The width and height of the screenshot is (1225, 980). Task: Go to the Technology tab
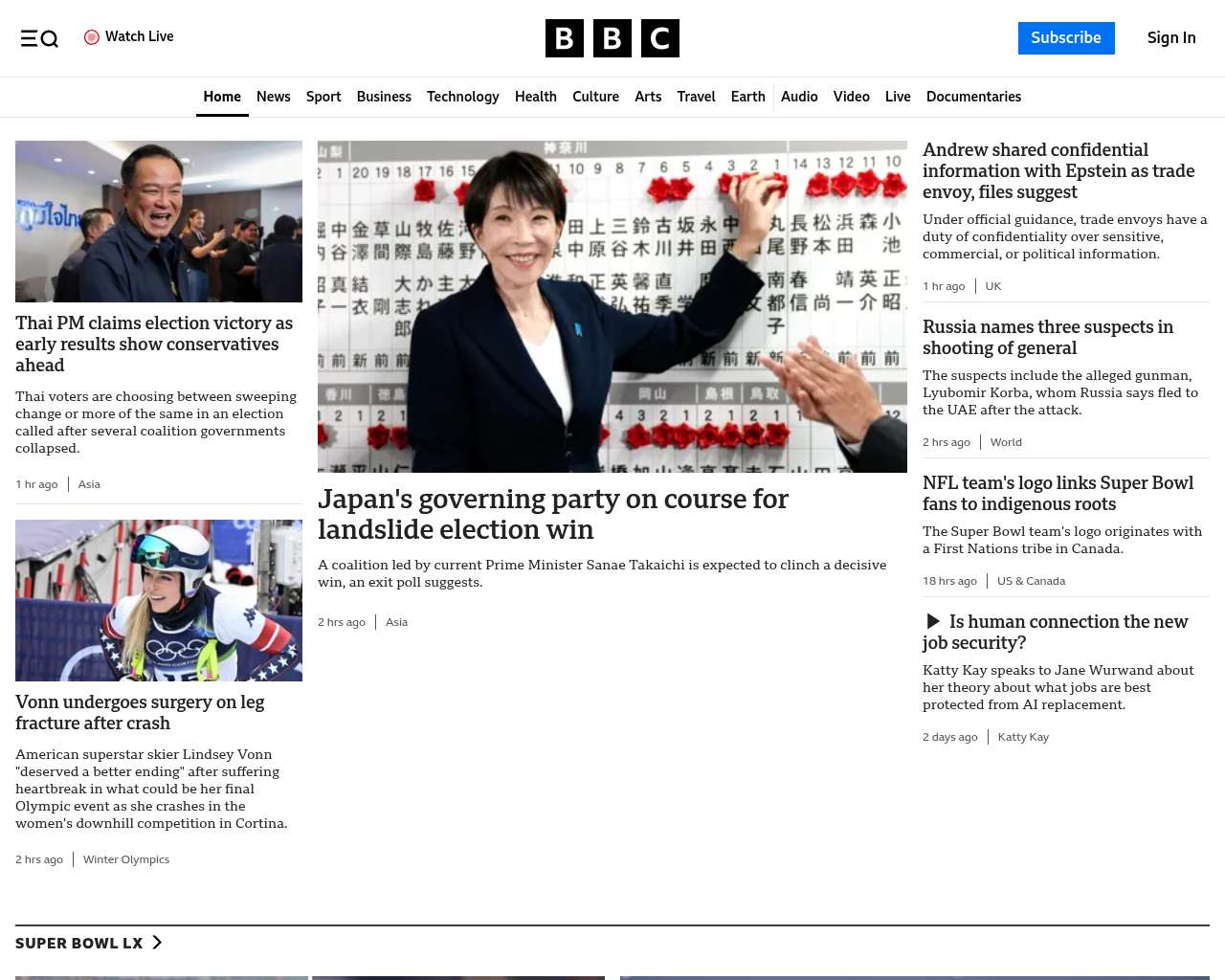(462, 97)
